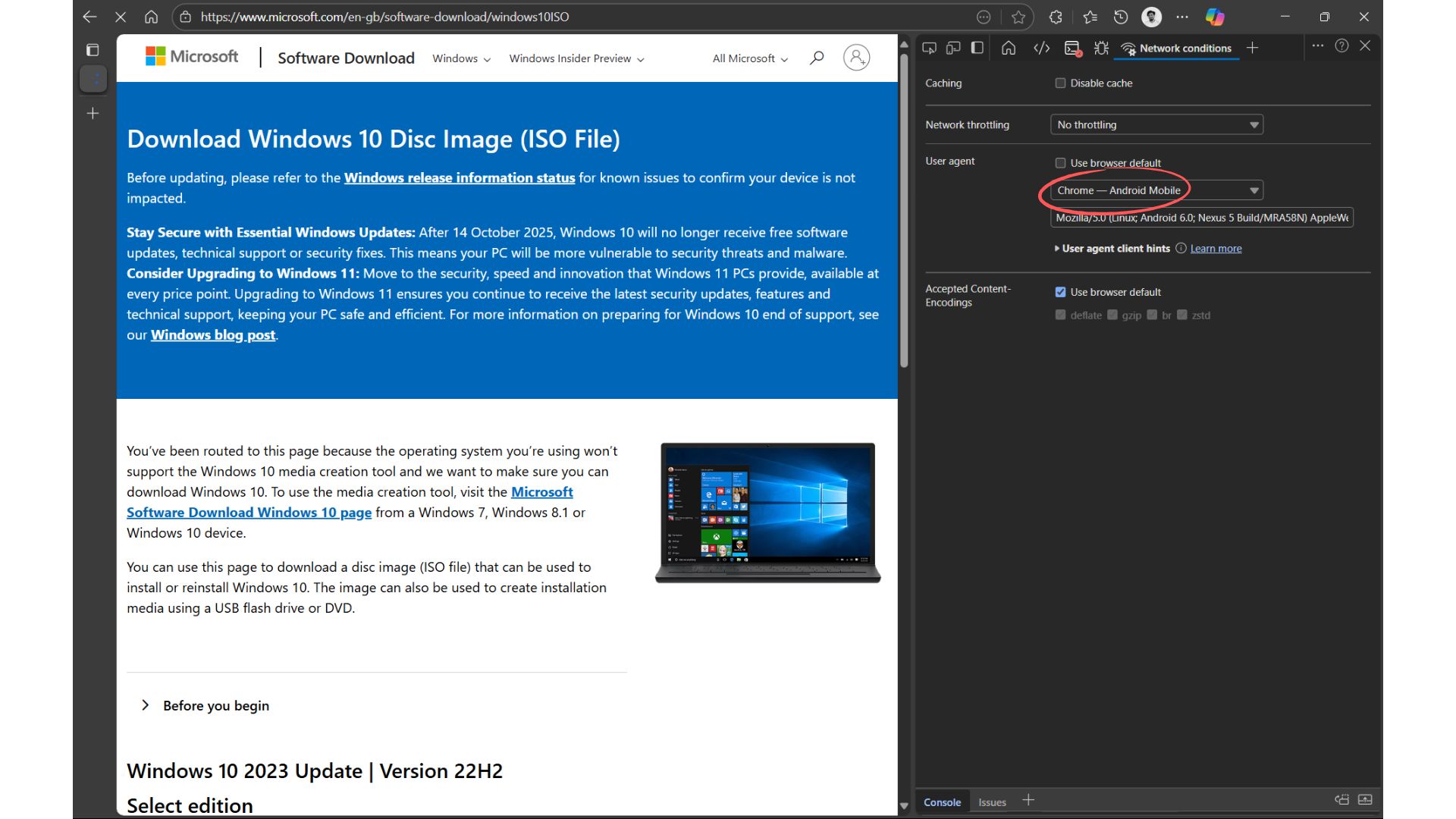The image size is (1456, 819).
Task: Expand the All Microsoft menu
Action: tap(750, 58)
